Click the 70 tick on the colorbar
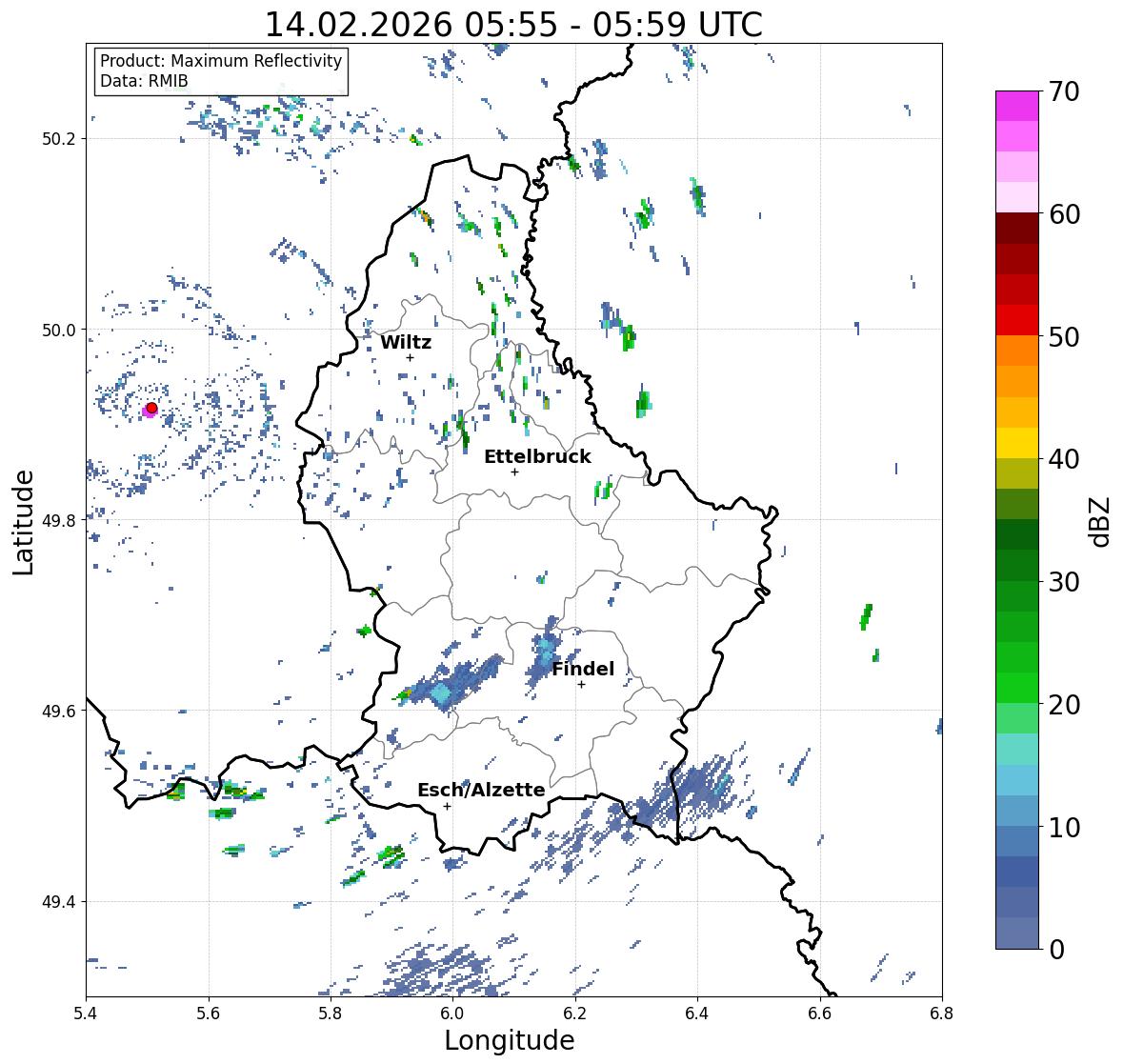The width and height of the screenshot is (1123, 1064). pyautogui.click(x=1064, y=91)
